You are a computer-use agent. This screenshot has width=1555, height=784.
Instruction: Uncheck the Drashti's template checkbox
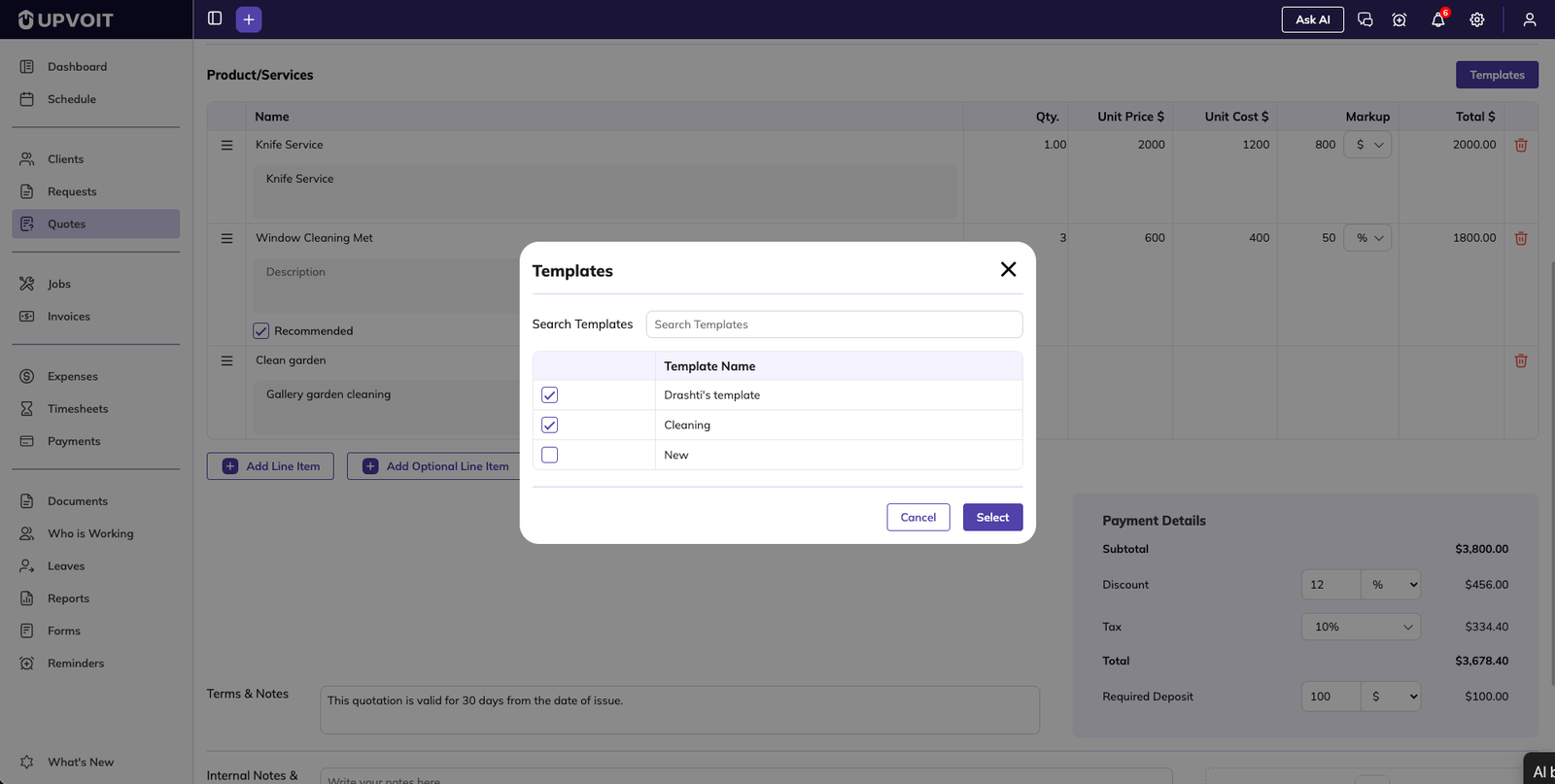(550, 394)
